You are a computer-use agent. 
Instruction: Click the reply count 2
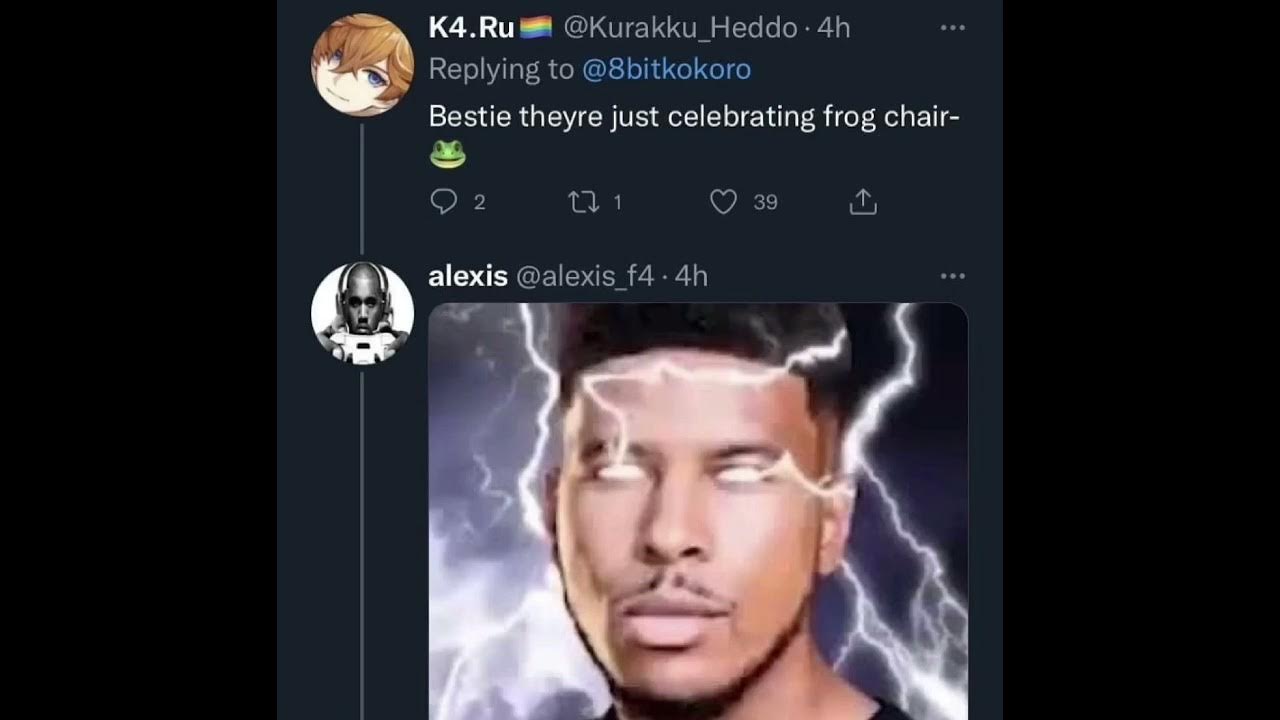(x=479, y=202)
